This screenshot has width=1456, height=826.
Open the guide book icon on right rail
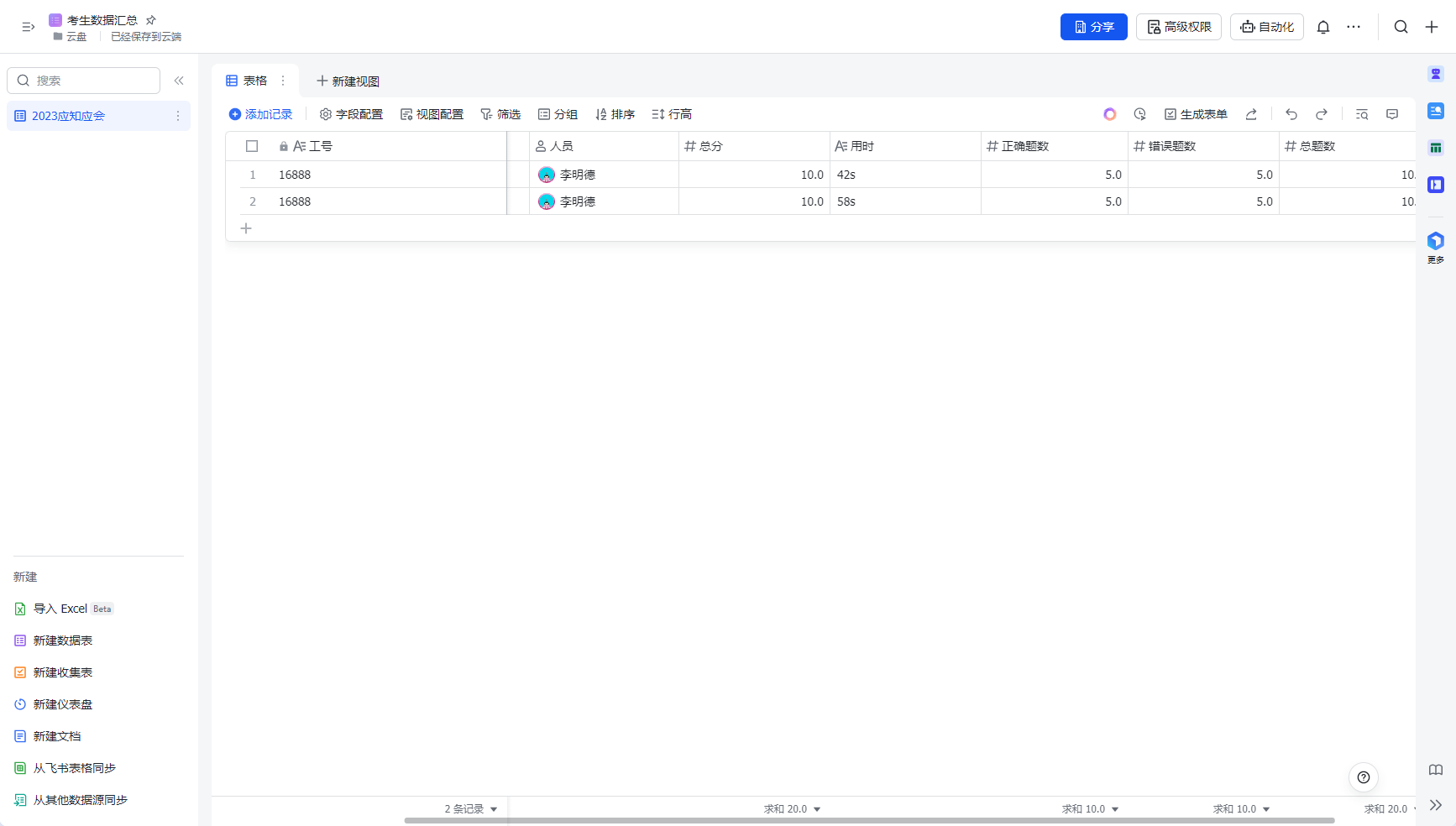click(x=1436, y=770)
